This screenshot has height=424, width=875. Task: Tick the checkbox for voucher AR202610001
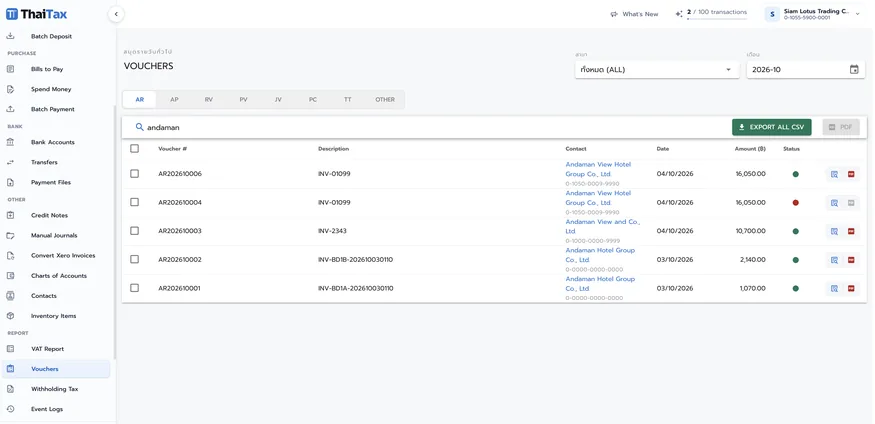[x=134, y=288]
